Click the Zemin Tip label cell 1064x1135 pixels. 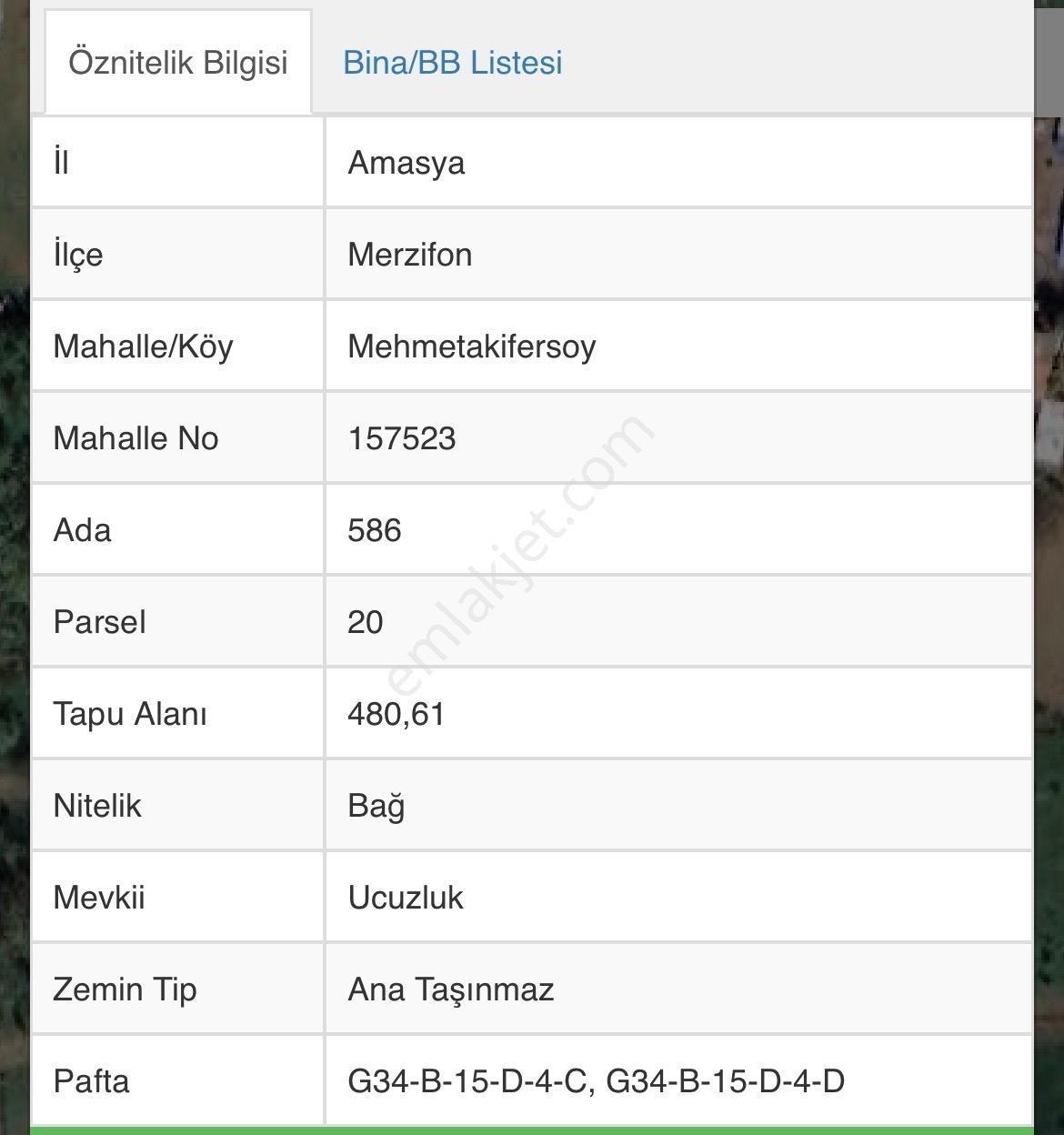178,989
